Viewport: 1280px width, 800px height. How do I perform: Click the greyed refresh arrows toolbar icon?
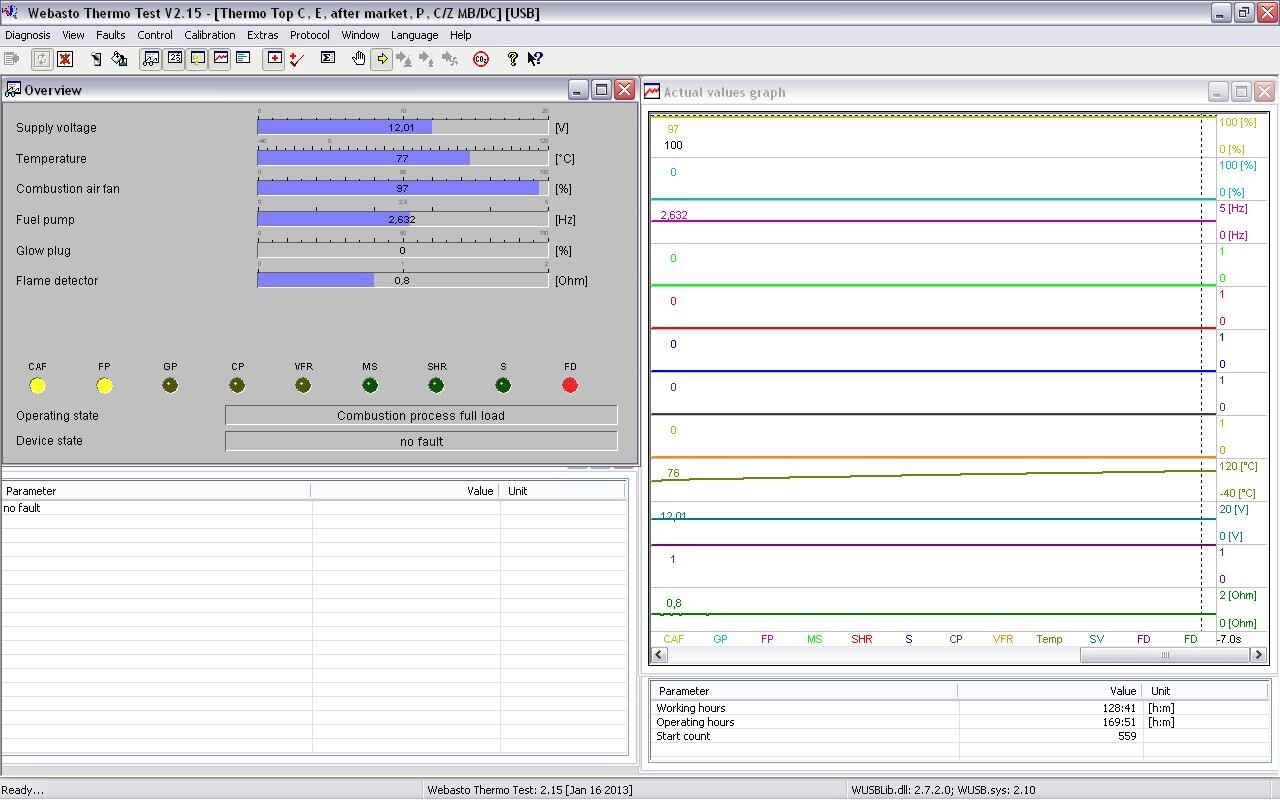point(42,59)
